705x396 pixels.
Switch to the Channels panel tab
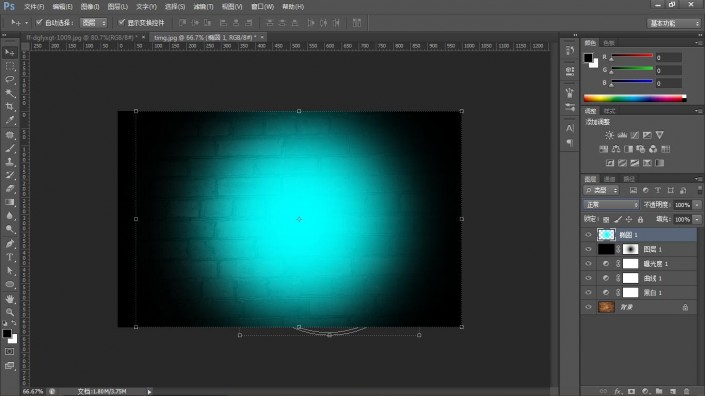tap(610, 179)
